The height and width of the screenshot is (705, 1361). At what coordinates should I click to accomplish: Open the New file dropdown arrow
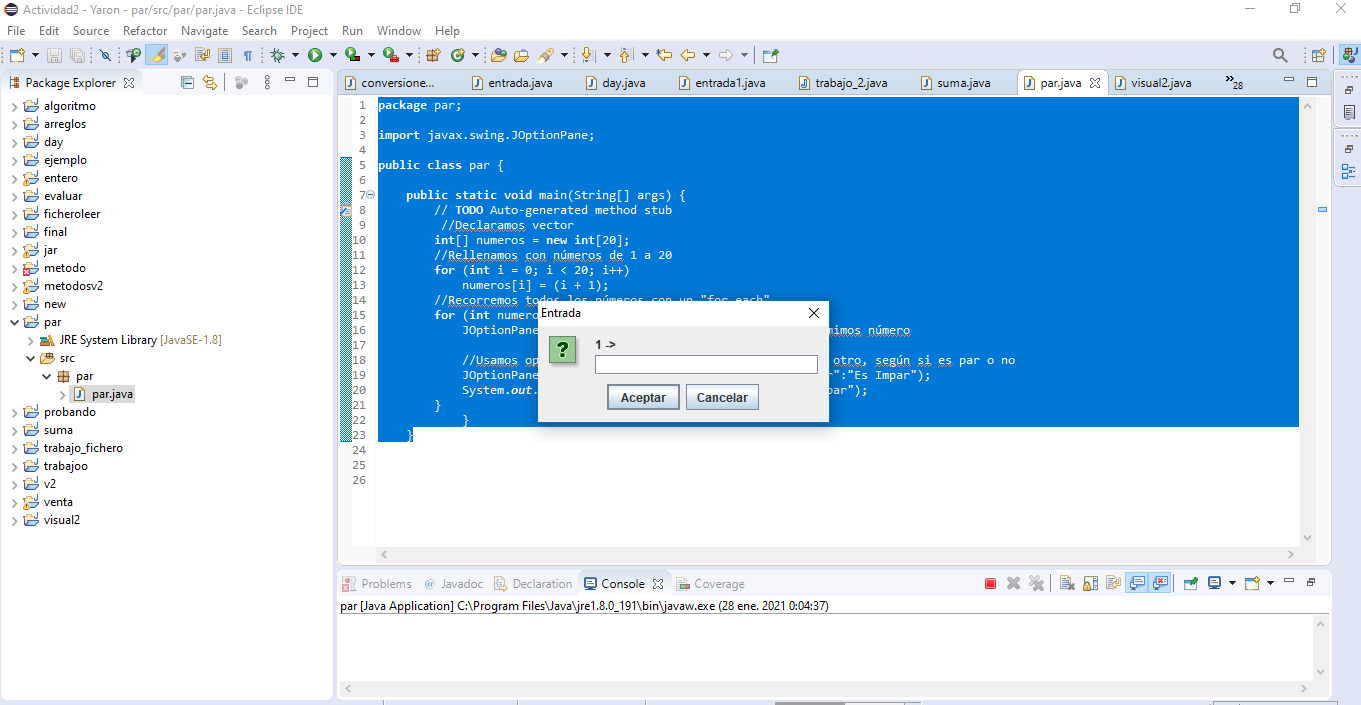35,55
